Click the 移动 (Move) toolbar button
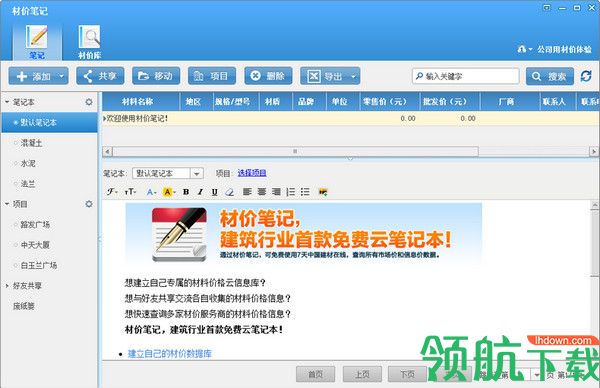The image size is (600, 388). coord(156,76)
